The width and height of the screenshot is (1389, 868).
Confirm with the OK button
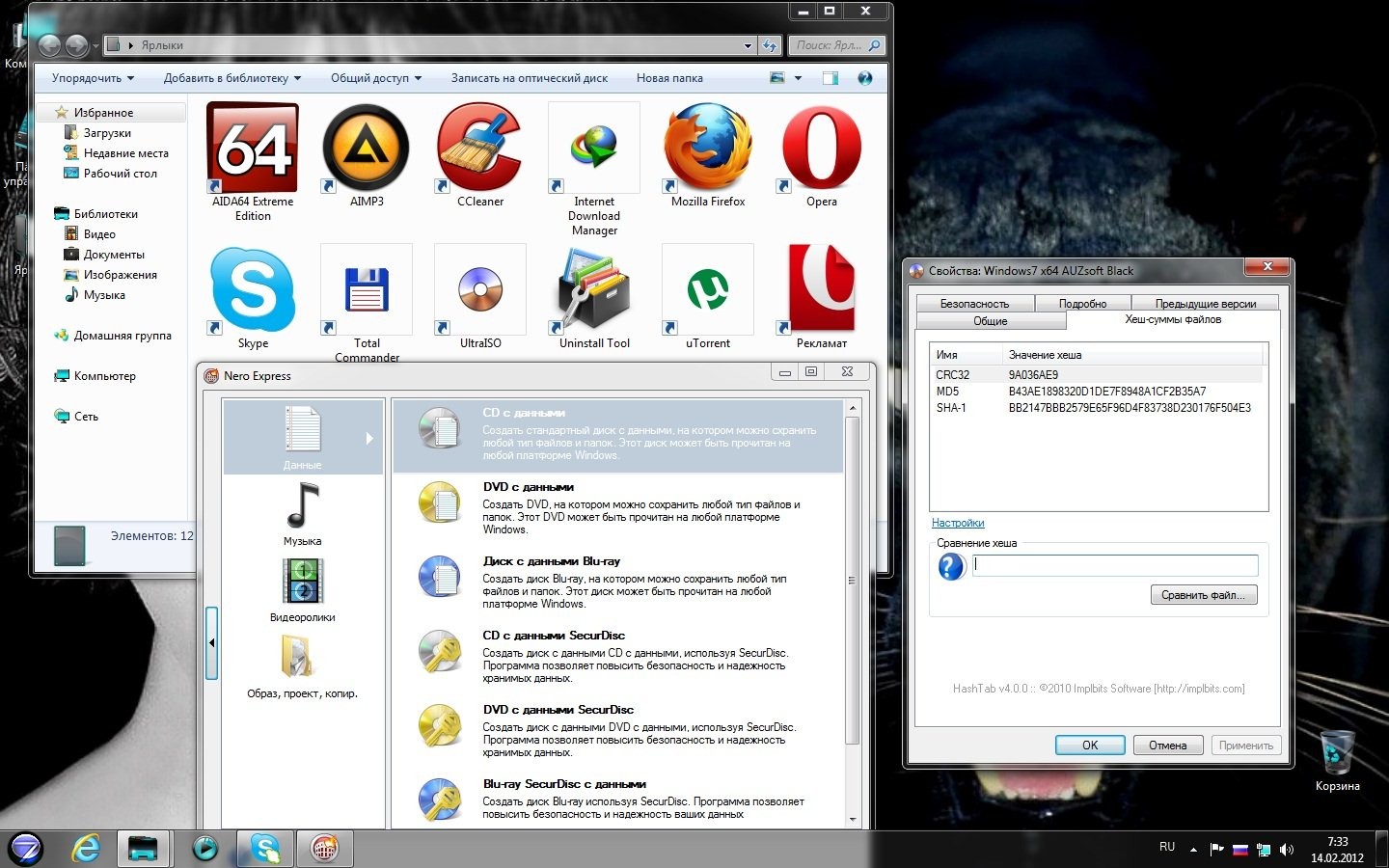[x=1090, y=745]
